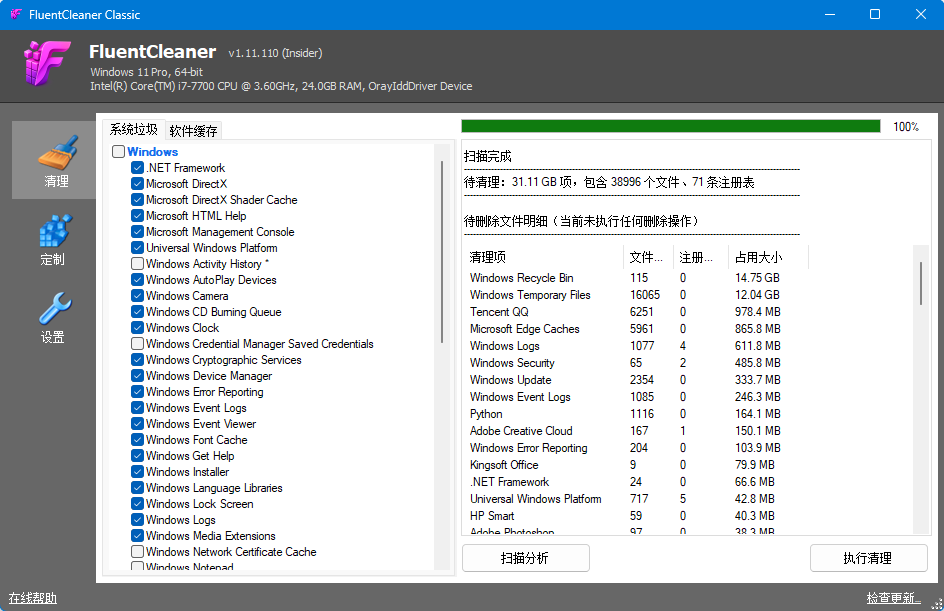Uncheck the Windows Installer checkbox
Image resolution: width=944 pixels, height=611 pixels.
coord(137,472)
